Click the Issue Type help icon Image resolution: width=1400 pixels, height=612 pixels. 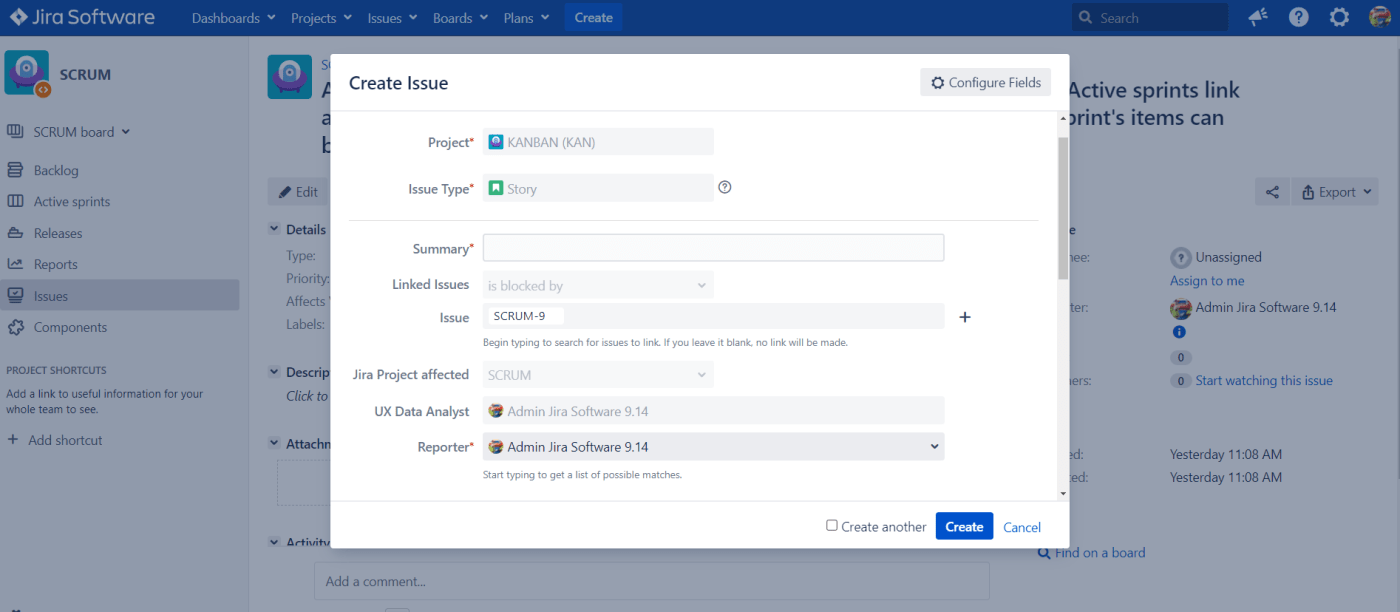pyautogui.click(x=725, y=187)
